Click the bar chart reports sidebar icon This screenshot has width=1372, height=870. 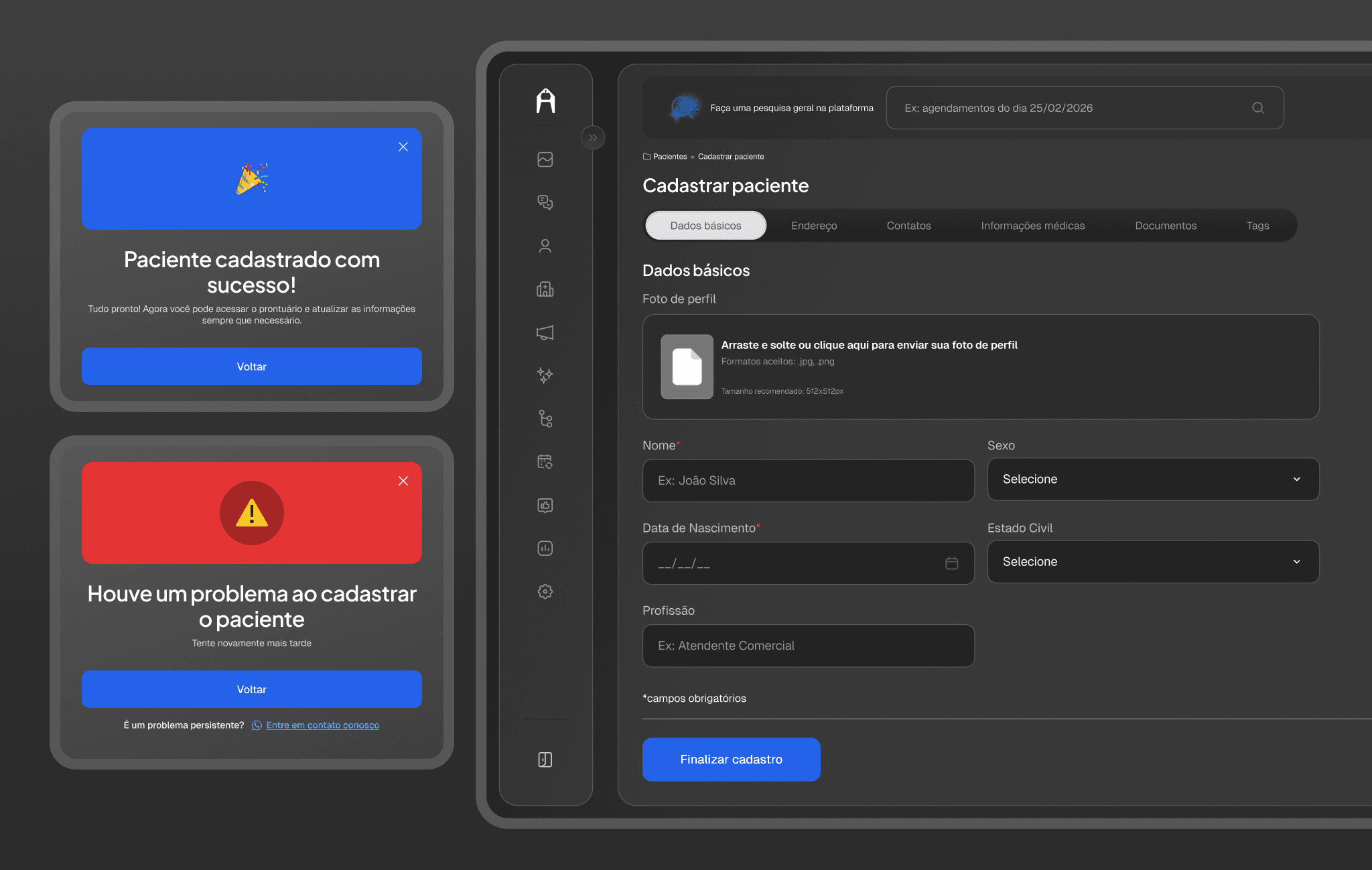click(545, 549)
